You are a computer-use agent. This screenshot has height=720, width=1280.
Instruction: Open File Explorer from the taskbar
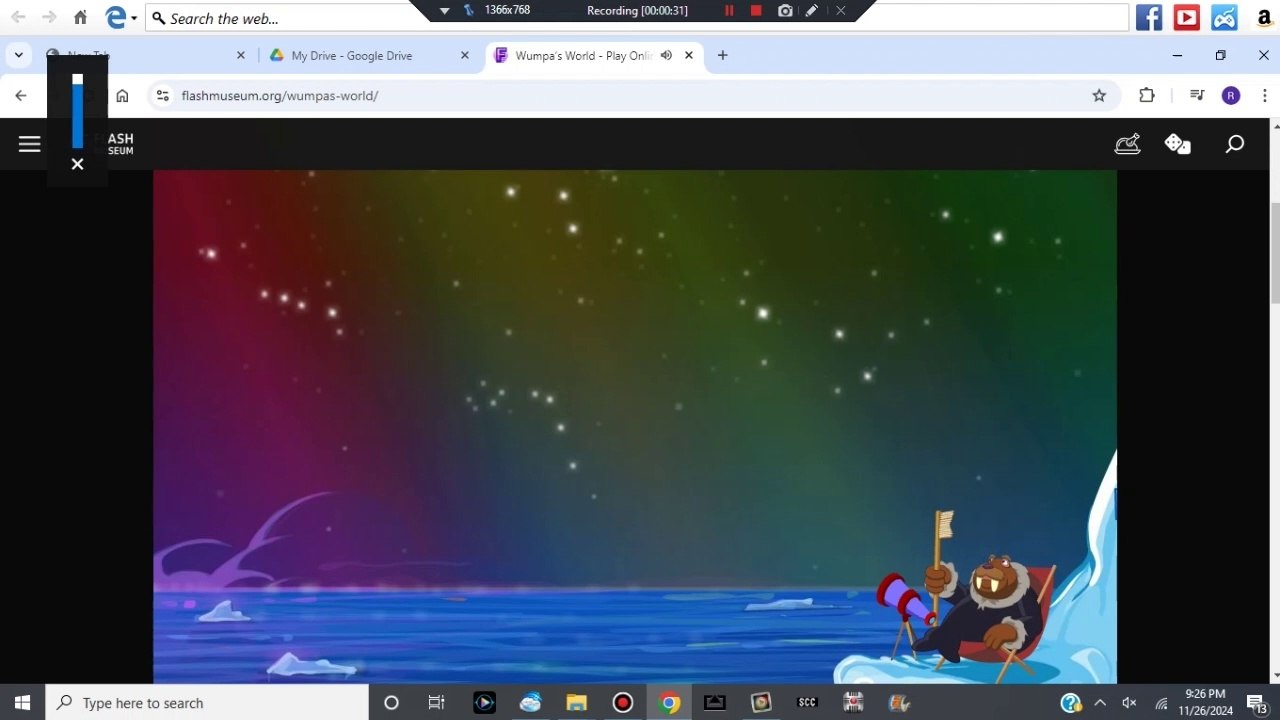click(576, 703)
